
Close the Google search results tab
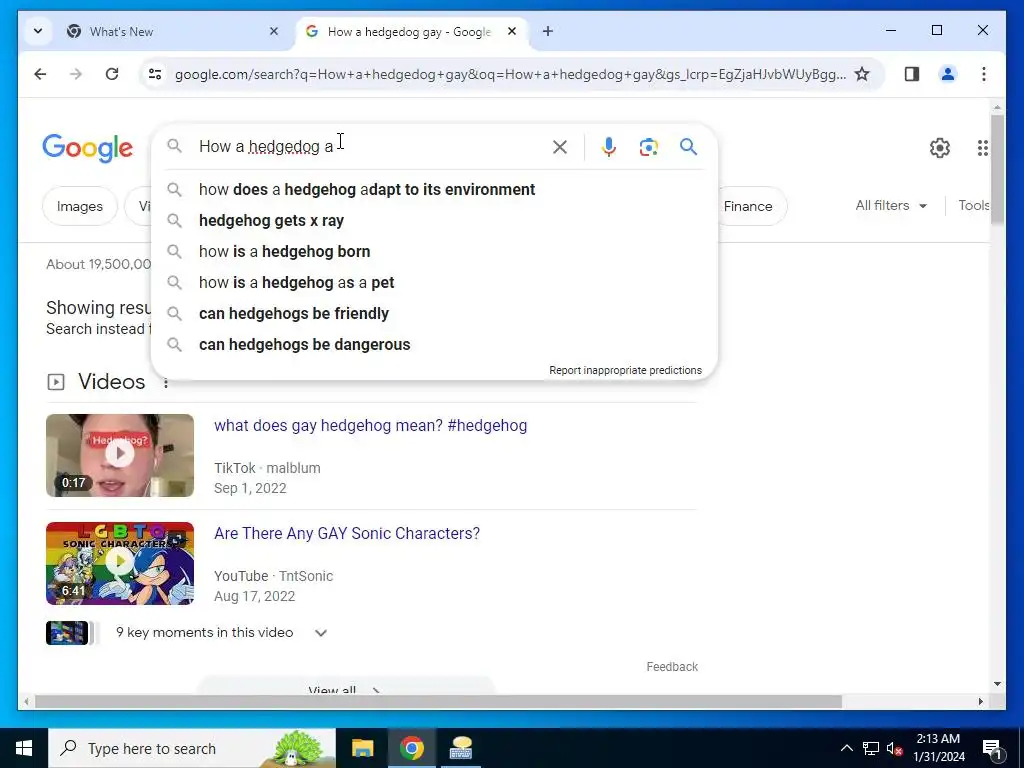(x=512, y=31)
